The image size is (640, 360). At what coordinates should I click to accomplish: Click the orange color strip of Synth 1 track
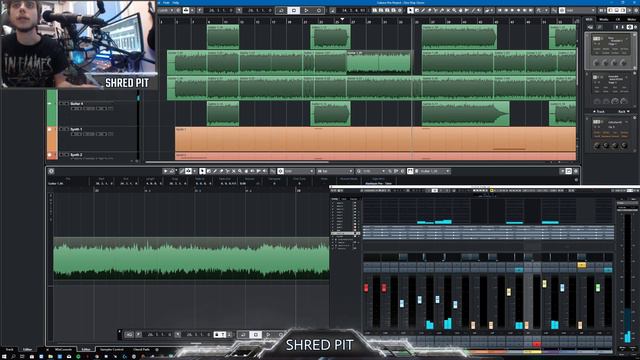click(x=52, y=140)
